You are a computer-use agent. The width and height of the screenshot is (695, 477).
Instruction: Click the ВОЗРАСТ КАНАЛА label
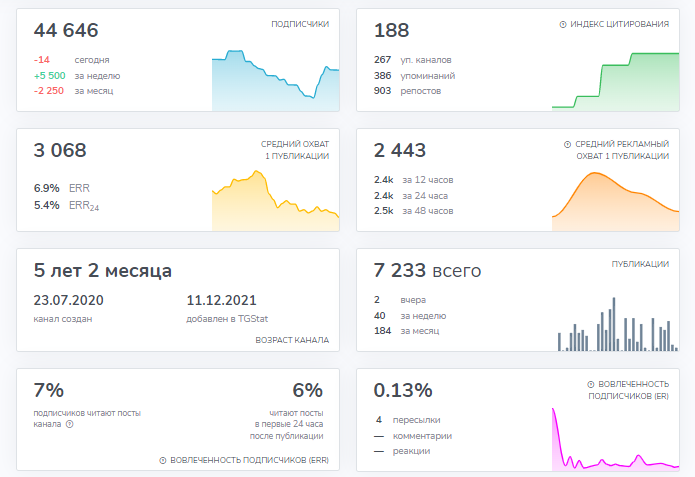pyautogui.click(x=292, y=340)
